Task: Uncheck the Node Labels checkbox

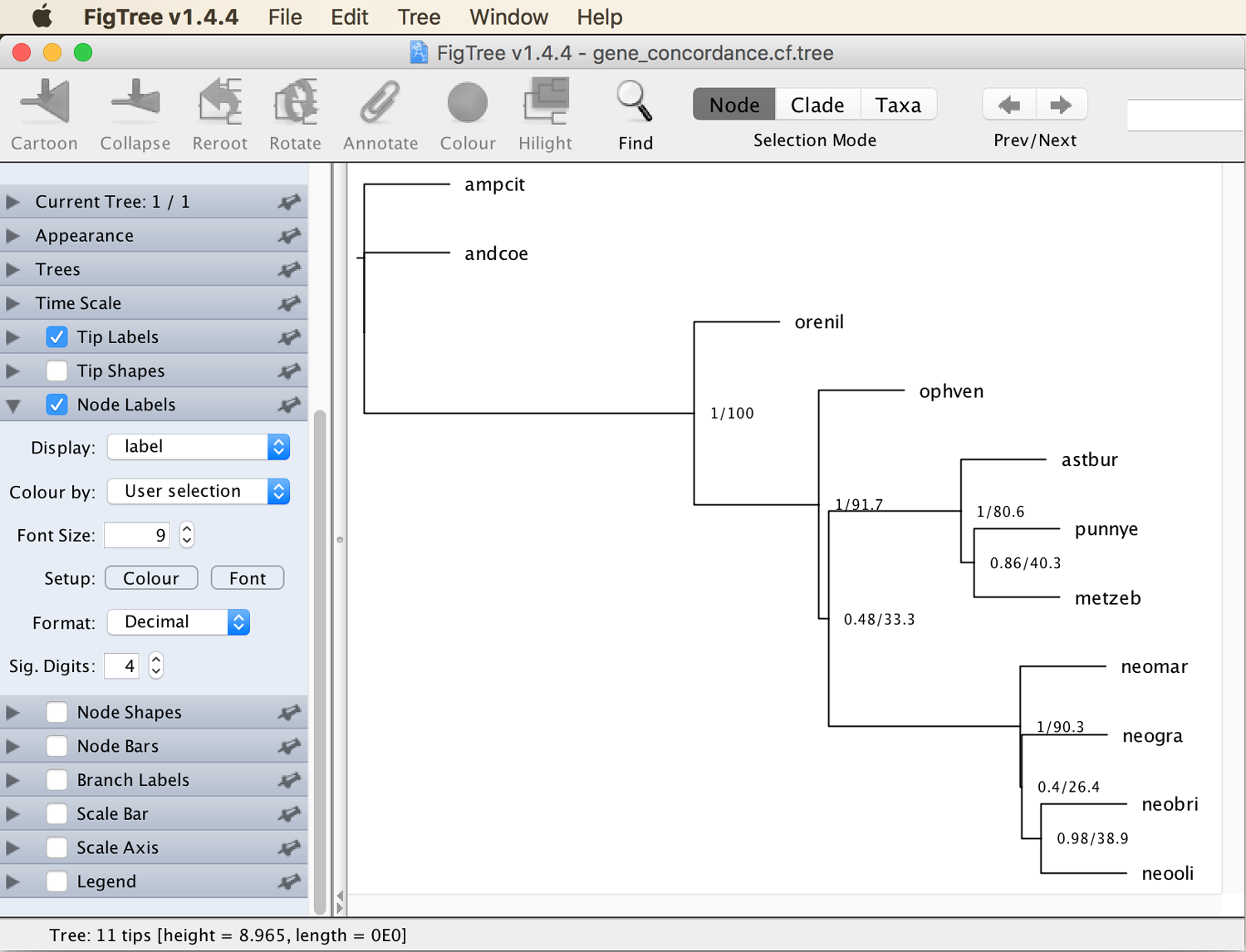Action: tap(56, 405)
